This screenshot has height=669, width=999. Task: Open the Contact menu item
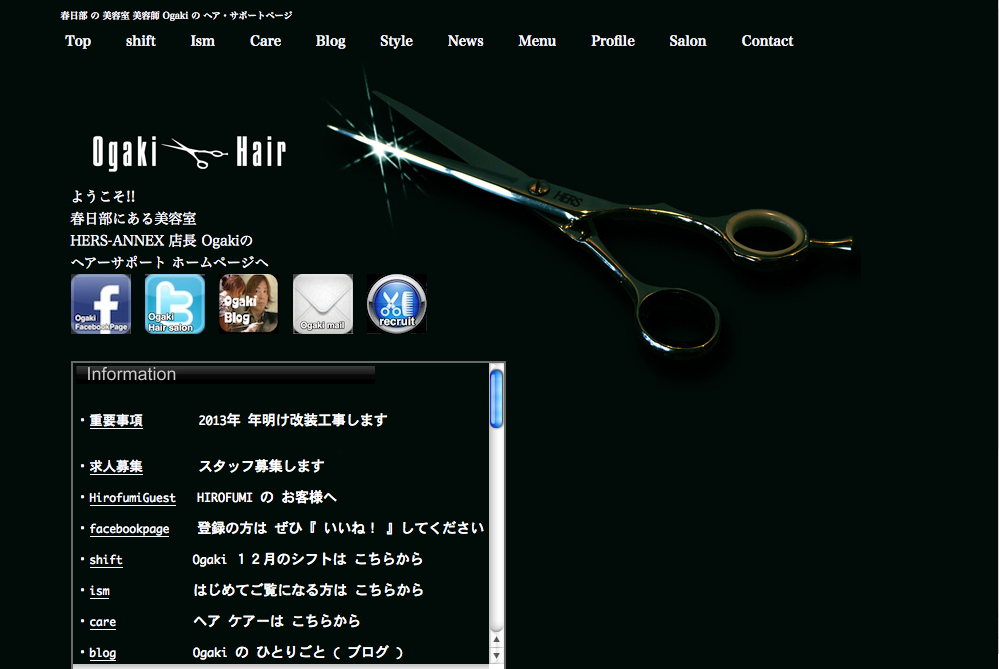coord(767,41)
